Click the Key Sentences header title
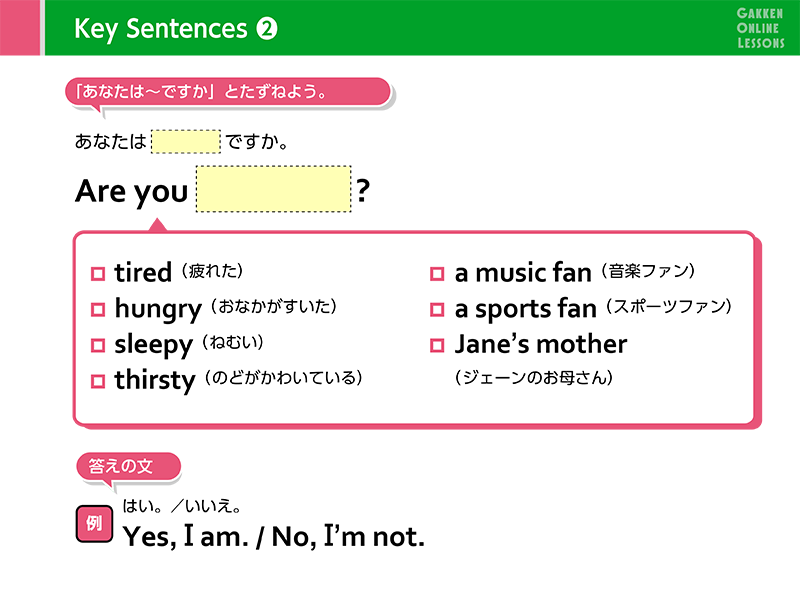 [x=161, y=29]
